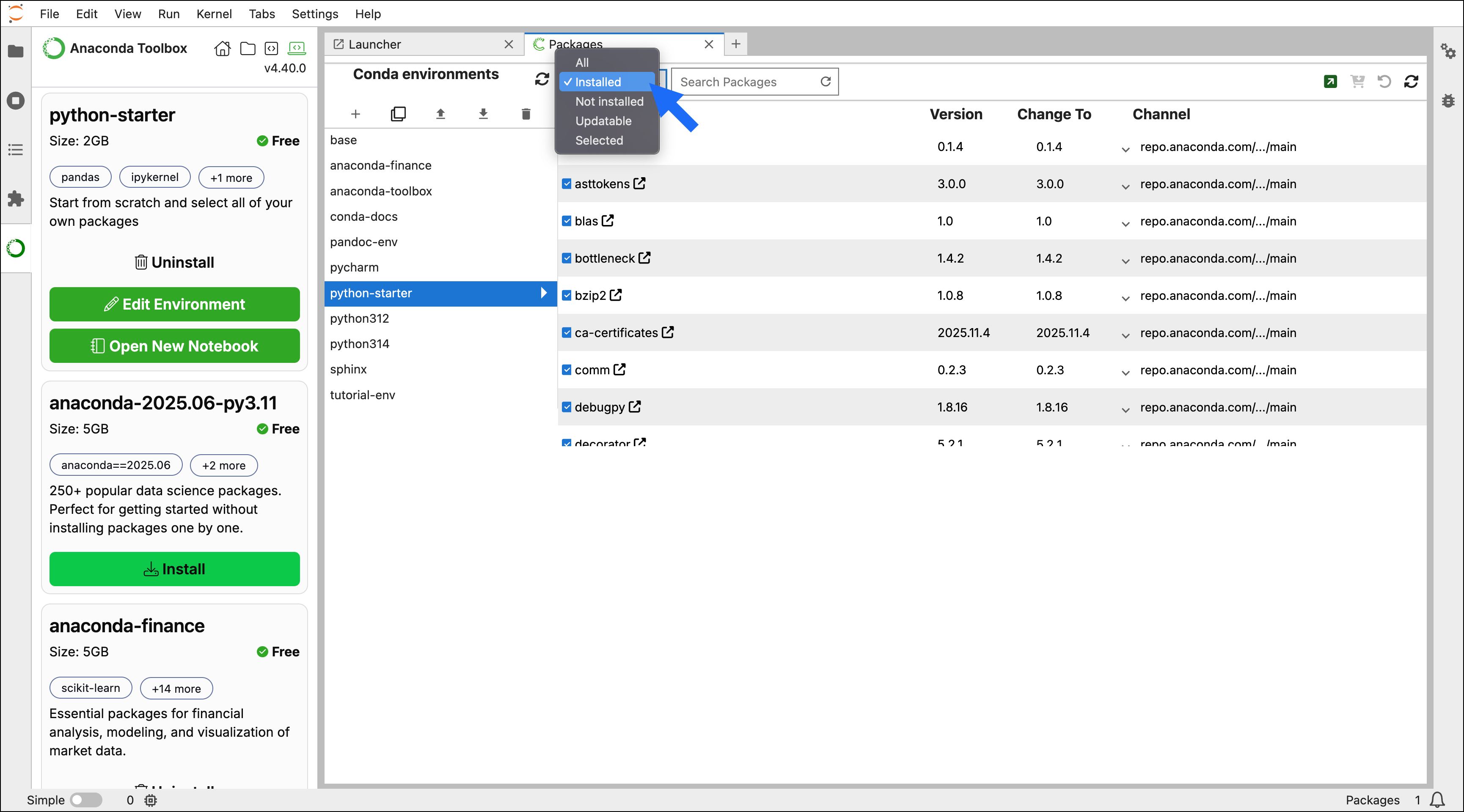This screenshot has width=1464, height=812.
Task: Refresh the Conda environments list
Action: (542, 79)
